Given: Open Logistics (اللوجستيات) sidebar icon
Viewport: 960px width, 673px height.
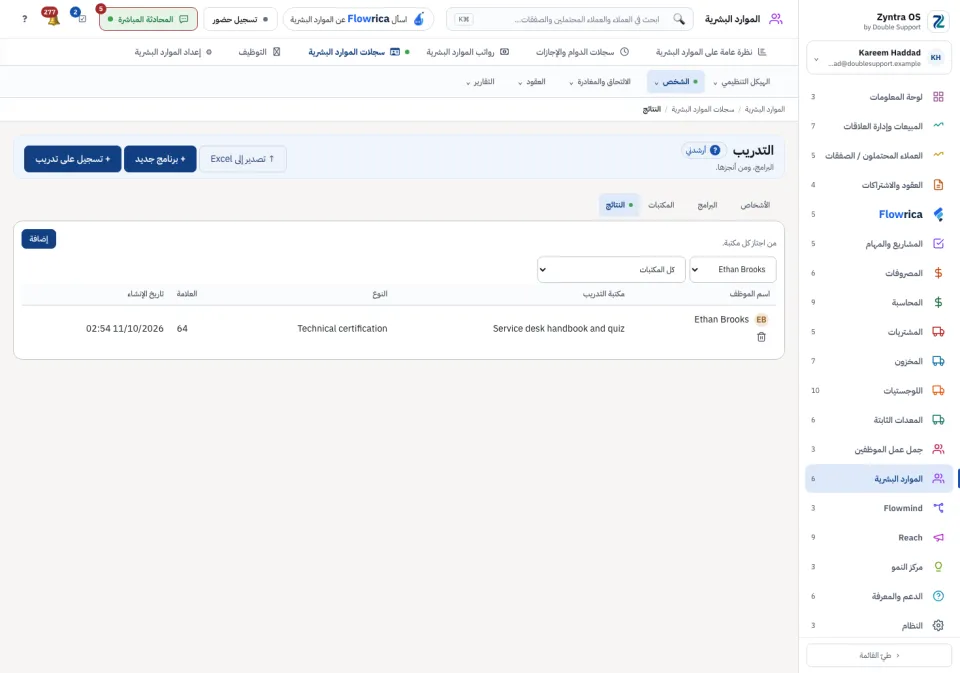Looking at the screenshot, I should [938, 391].
